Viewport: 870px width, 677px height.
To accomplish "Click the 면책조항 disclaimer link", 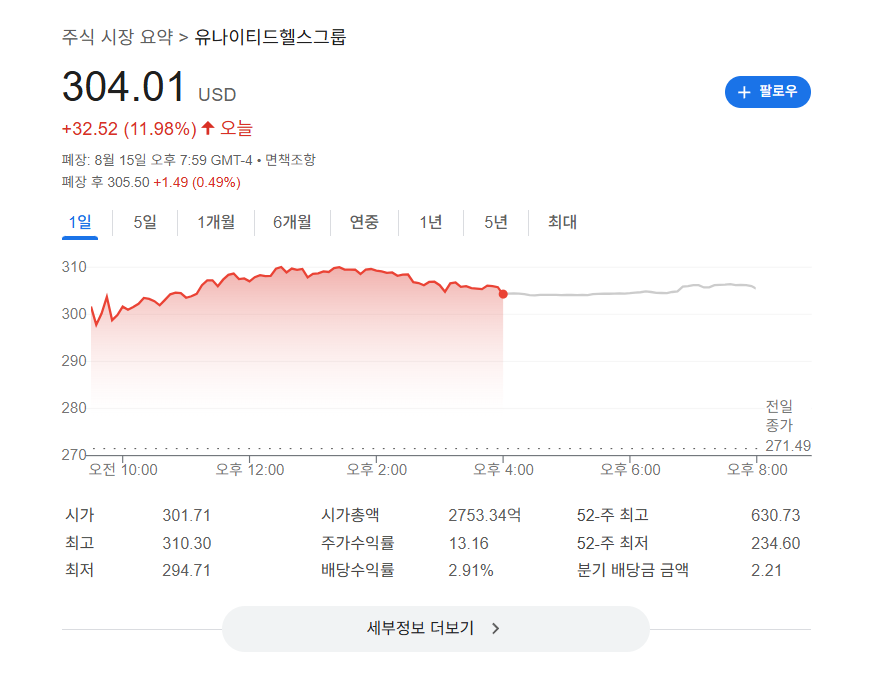I will coord(290,160).
